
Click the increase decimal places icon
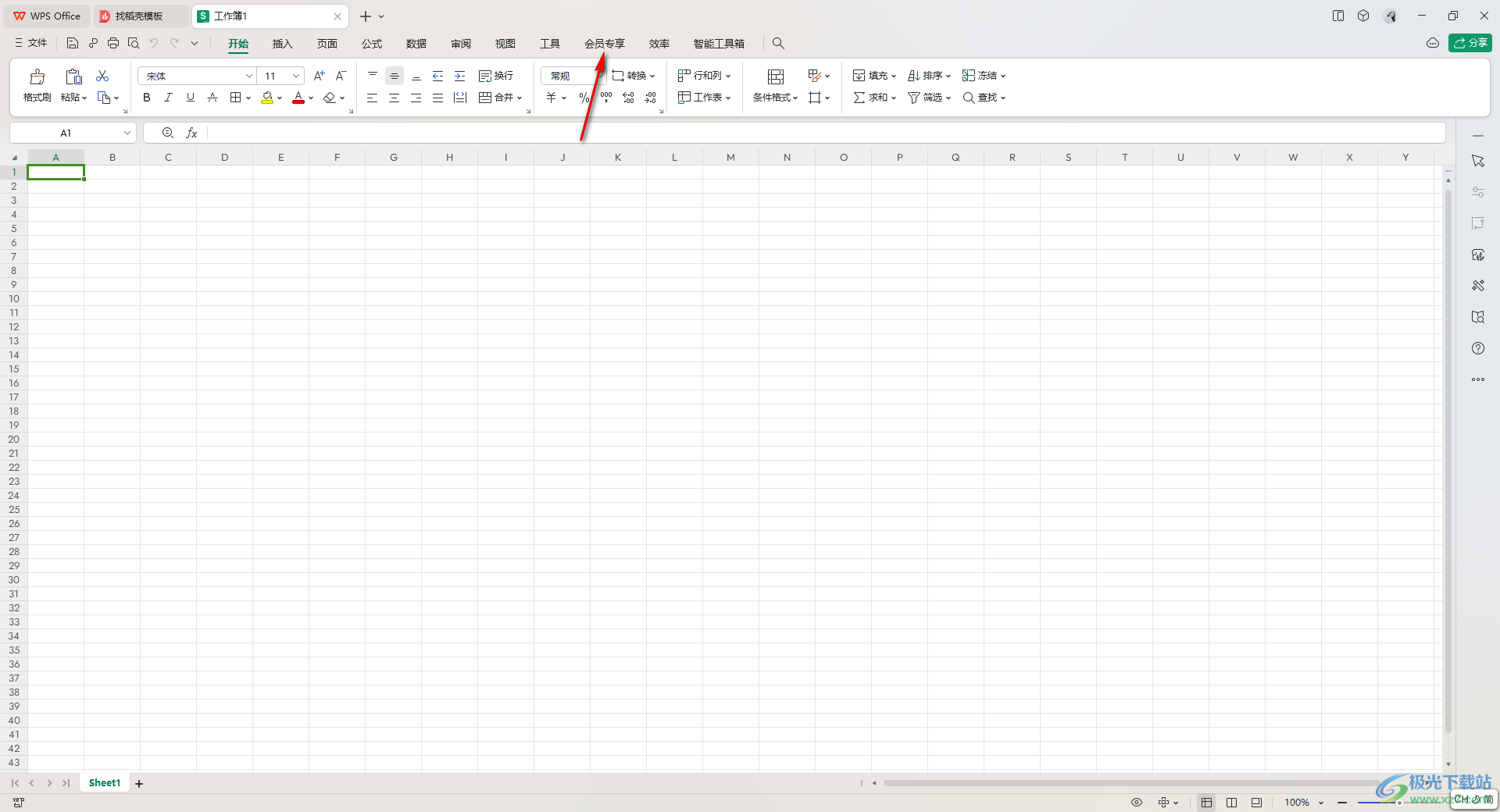pos(628,98)
